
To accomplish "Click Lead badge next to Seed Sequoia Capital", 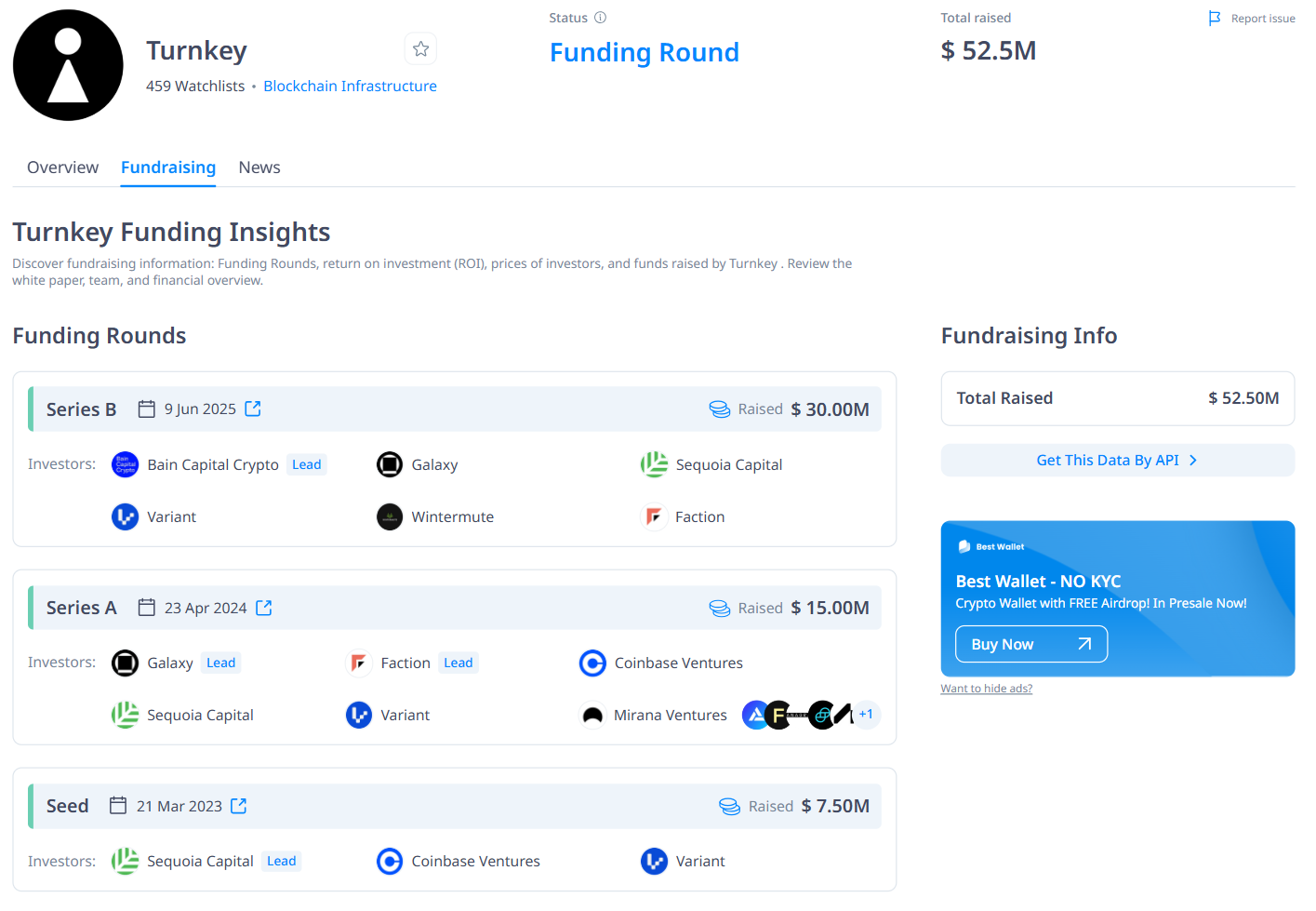I will coord(281,861).
